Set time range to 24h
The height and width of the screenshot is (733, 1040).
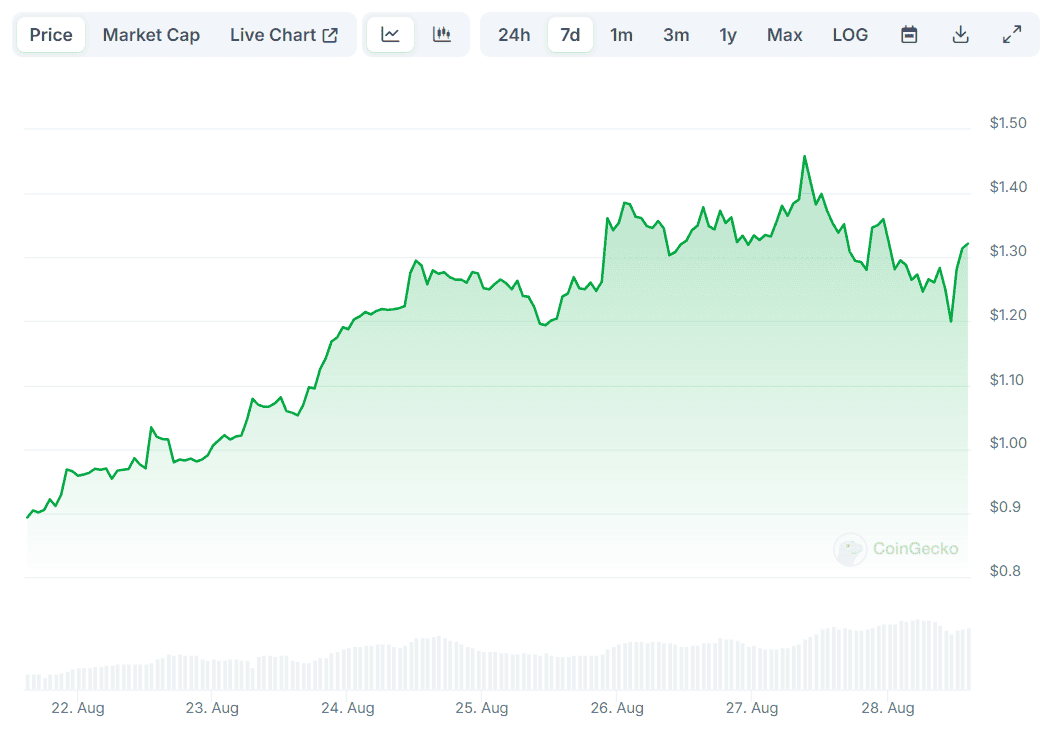click(x=514, y=35)
